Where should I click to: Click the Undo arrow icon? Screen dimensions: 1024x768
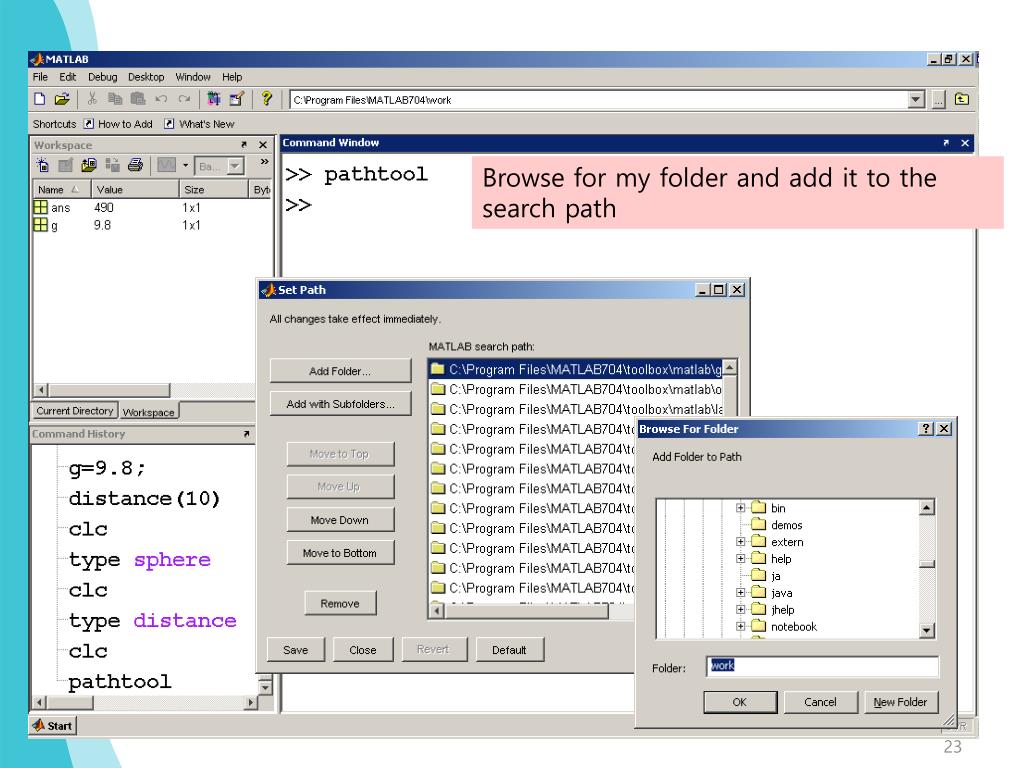tap(161, 99)
